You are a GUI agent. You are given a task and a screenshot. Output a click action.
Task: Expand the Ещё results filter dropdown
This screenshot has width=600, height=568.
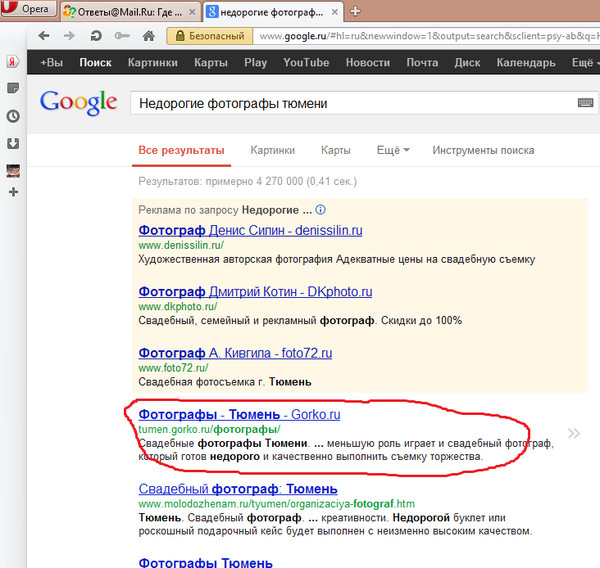pos(393,150)
